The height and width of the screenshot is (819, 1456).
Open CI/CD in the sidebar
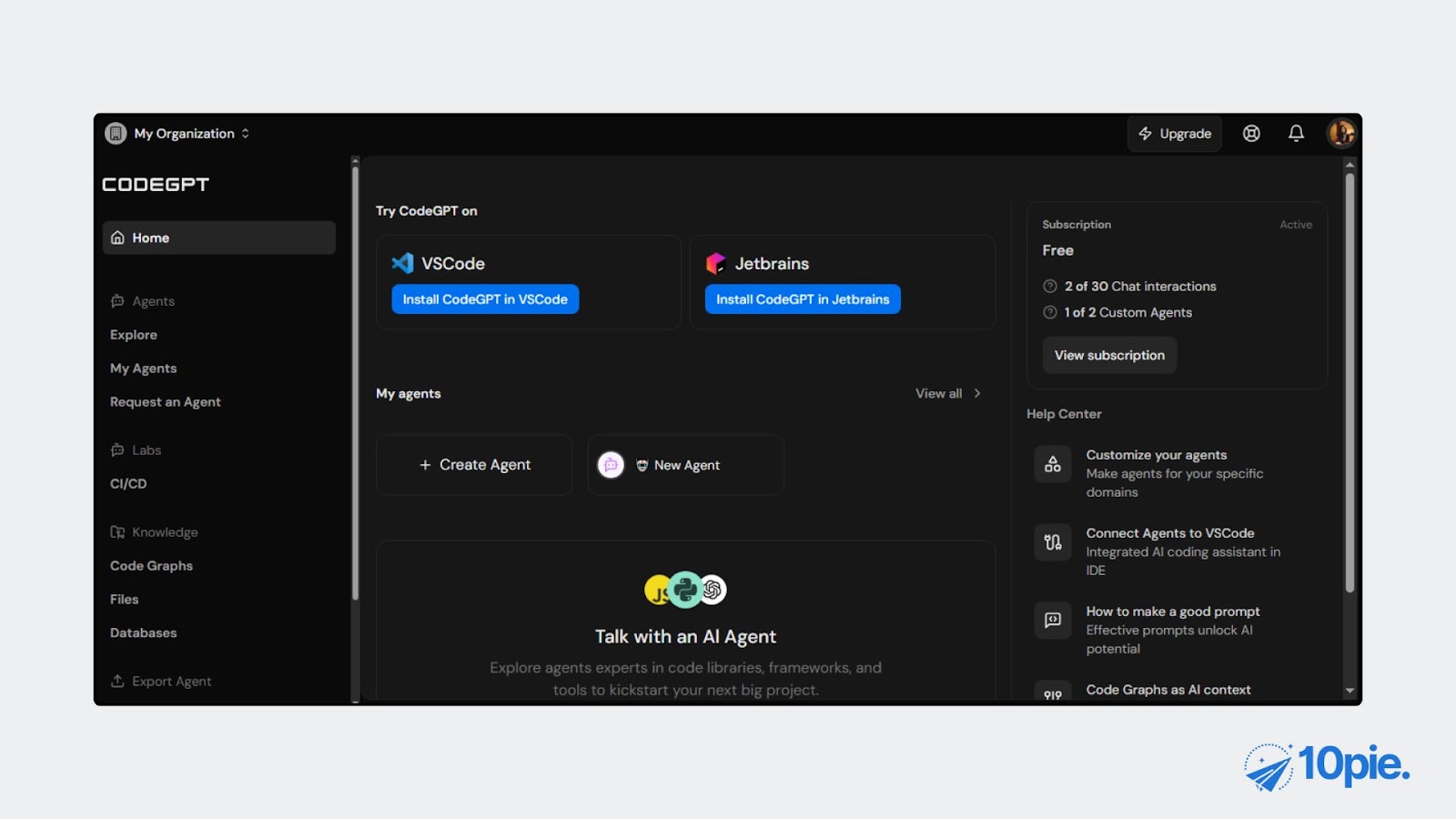(x=128, y=484)
